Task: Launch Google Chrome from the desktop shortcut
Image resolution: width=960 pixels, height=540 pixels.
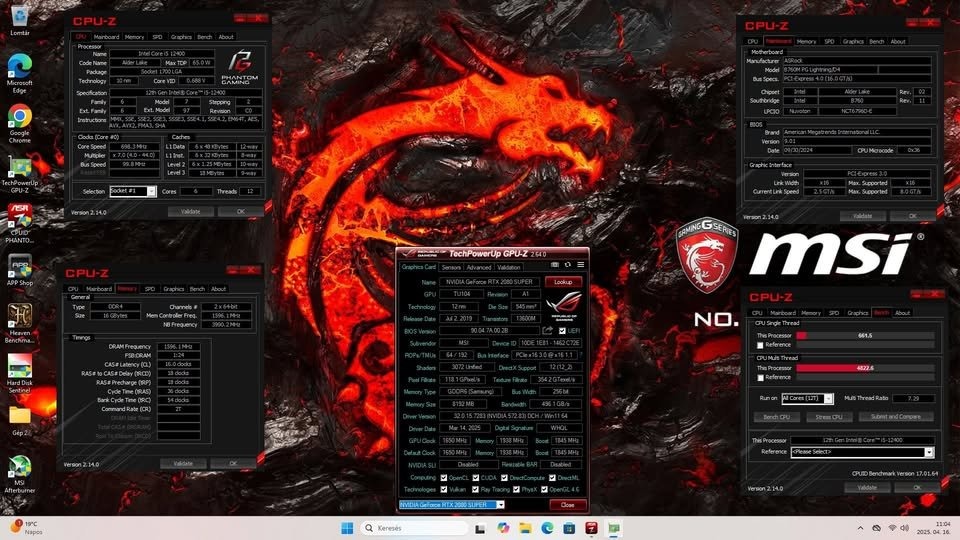Action: [x=20, y=124]
